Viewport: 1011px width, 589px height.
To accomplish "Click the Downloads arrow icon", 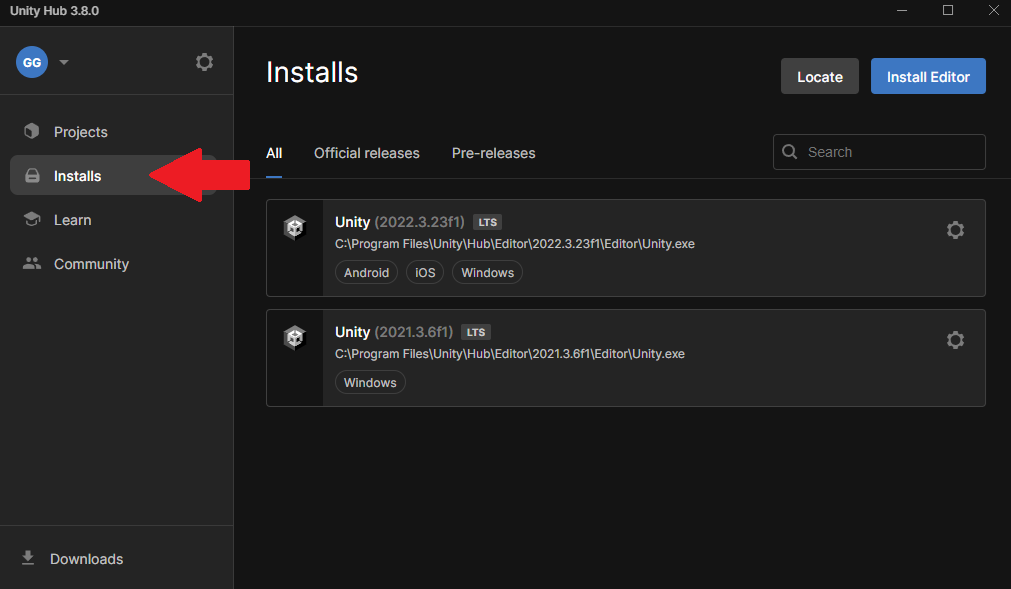I will 28,558.
